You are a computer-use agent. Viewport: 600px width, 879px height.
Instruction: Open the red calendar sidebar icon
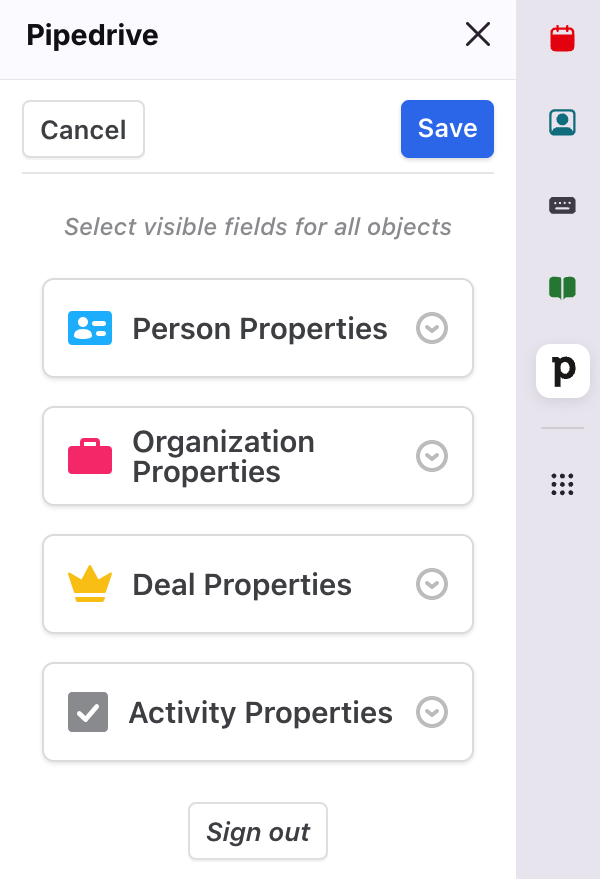tap(562, 39)
